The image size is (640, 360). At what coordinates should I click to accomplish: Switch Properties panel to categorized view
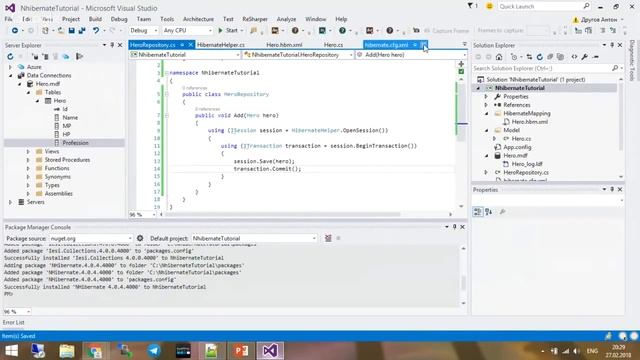pos(478,211)
